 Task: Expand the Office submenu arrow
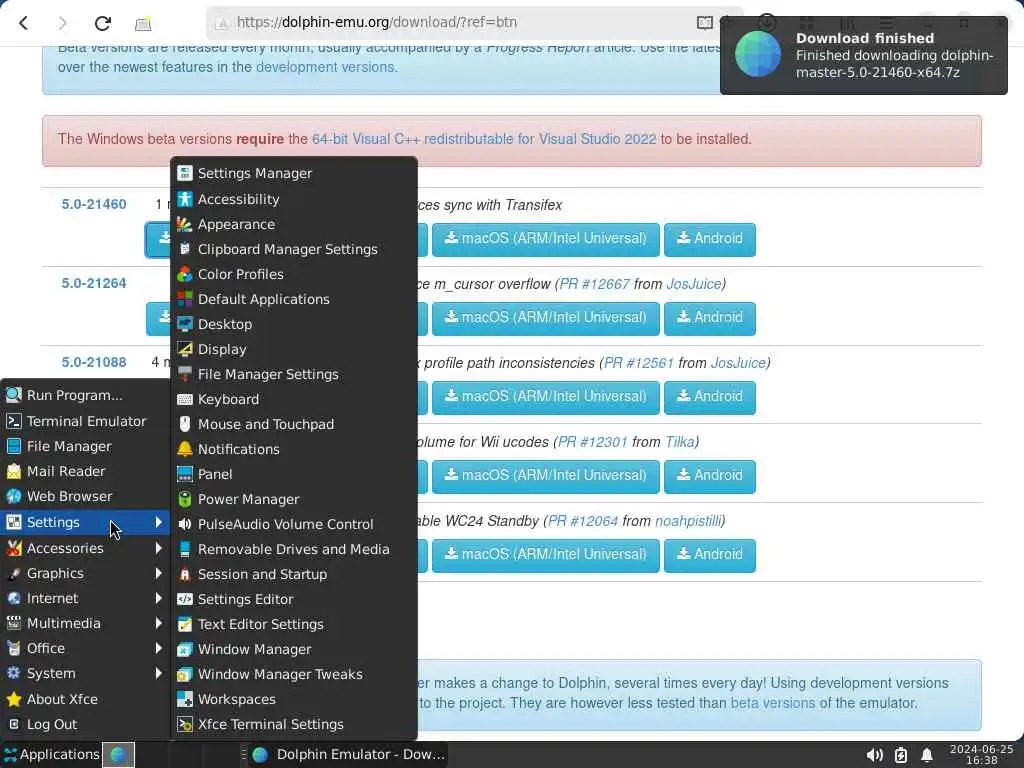[x=159, y=648]
